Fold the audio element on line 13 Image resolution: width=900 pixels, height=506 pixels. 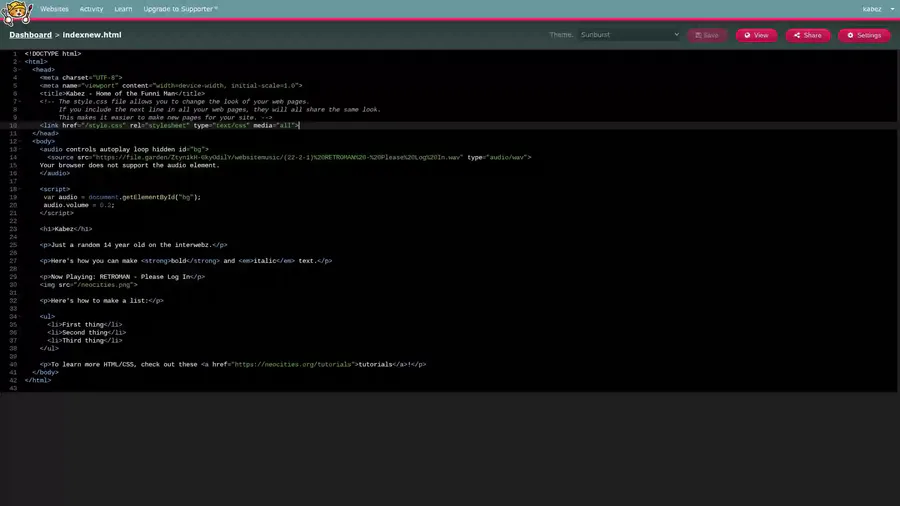[20, 150]
